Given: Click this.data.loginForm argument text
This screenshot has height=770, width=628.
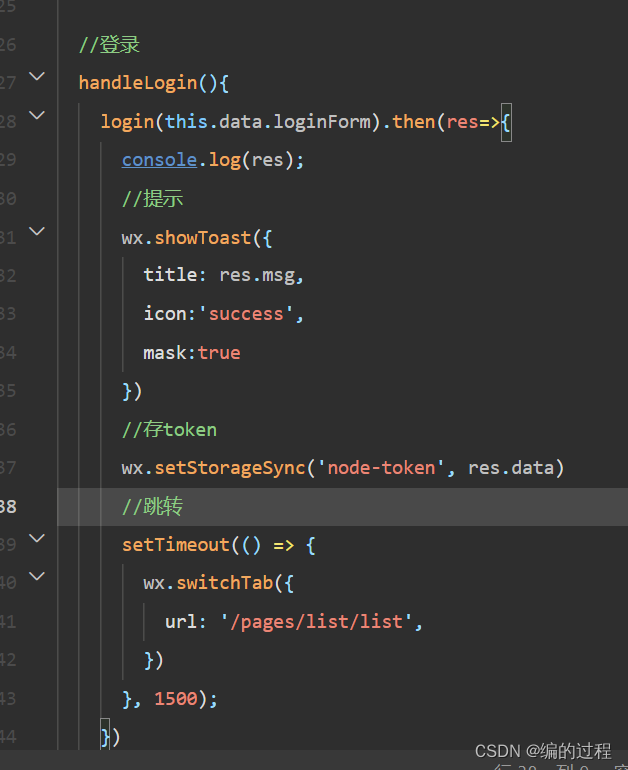Looking at the screenshot, I should pos(267,121).
